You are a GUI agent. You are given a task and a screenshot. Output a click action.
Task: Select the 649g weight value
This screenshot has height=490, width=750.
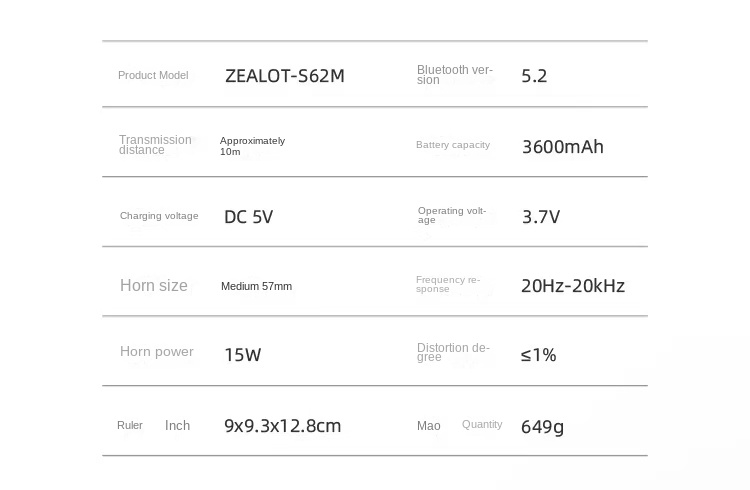pyautogui.click(x=542, y=426)
